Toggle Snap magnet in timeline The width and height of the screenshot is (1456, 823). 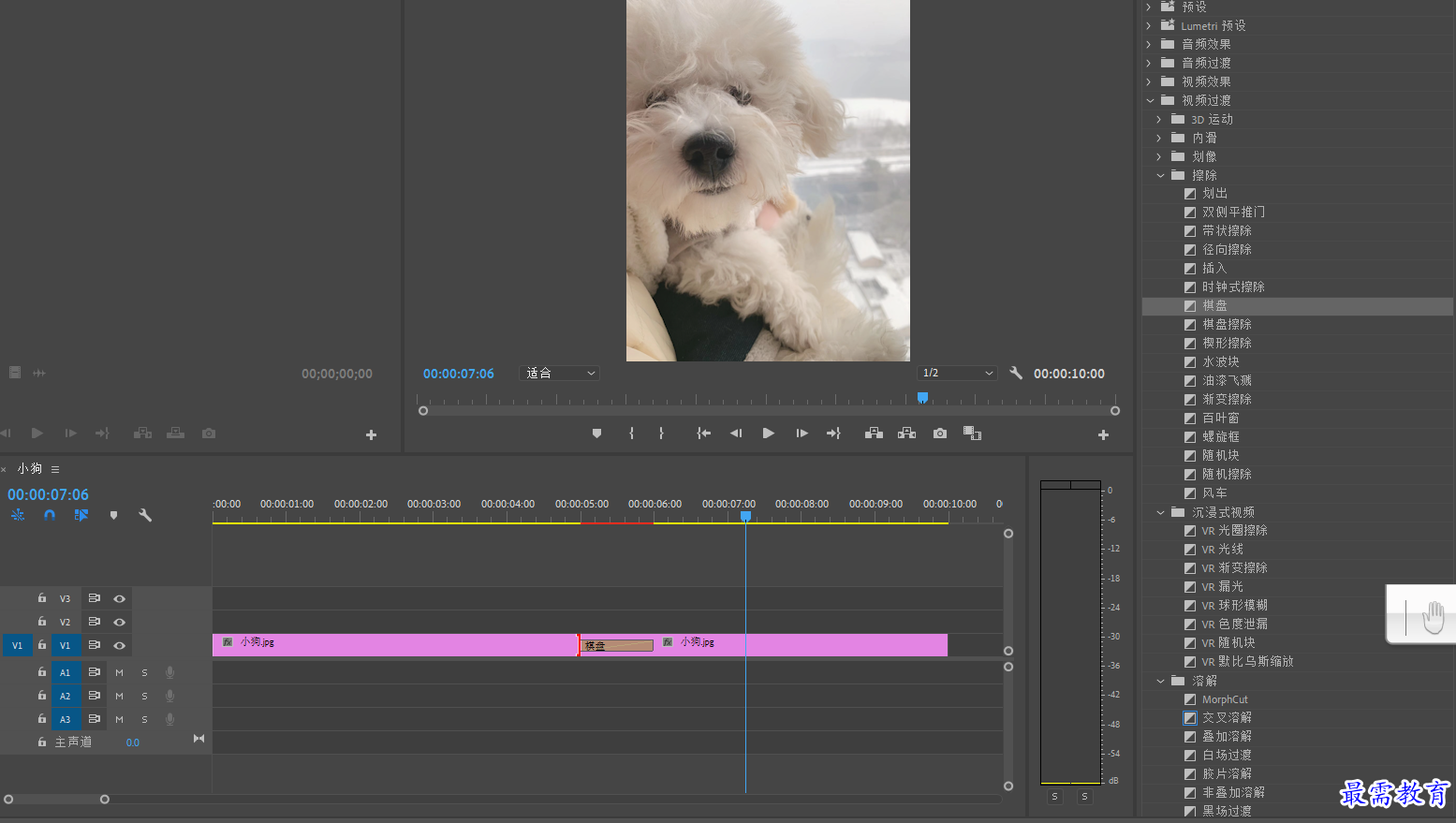click(50, 515)
